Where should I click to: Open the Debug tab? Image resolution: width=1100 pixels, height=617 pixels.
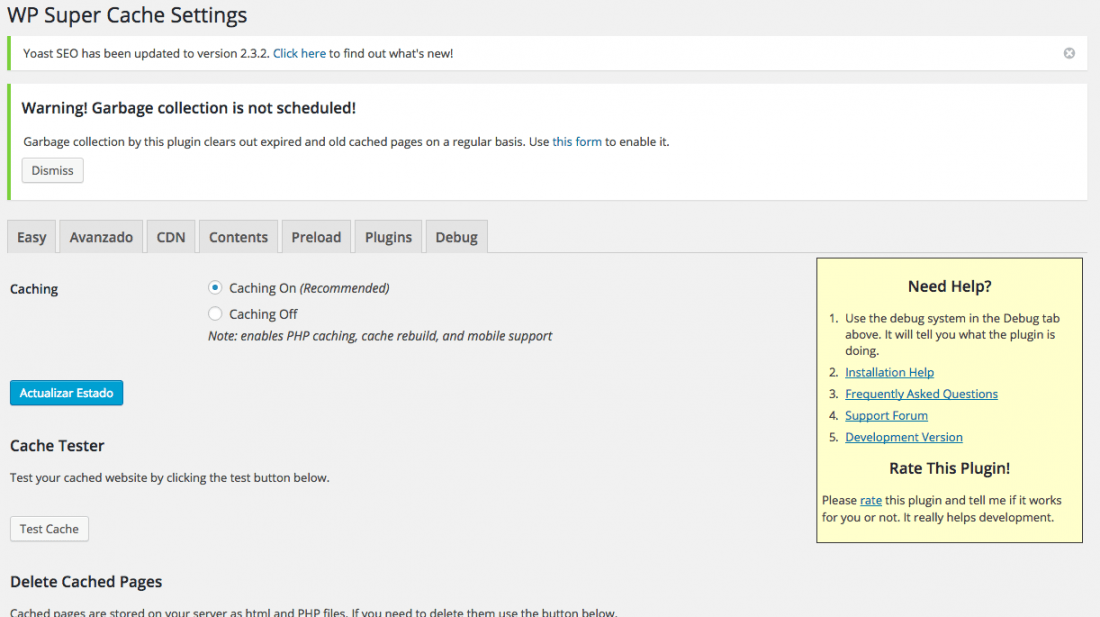click(x=457, y=237)
